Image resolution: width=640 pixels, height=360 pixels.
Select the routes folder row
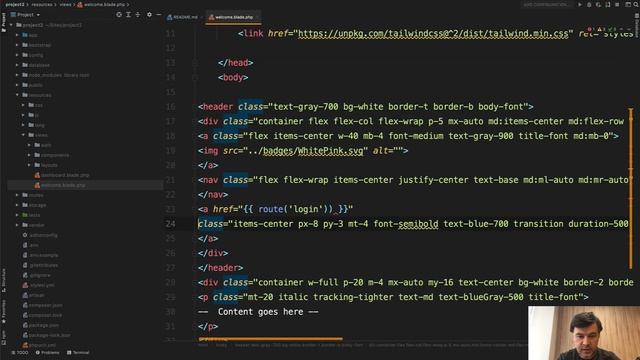85,195
